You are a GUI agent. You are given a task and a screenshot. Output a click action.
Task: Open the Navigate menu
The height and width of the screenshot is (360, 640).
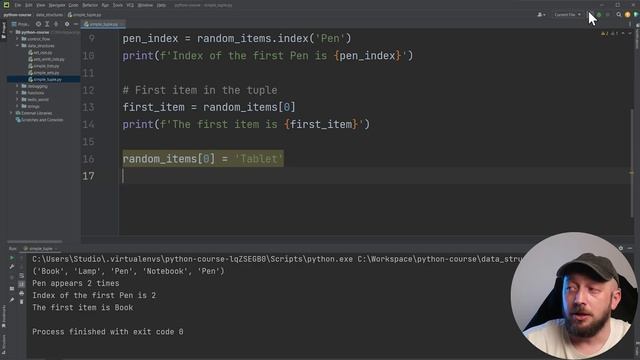57,5
